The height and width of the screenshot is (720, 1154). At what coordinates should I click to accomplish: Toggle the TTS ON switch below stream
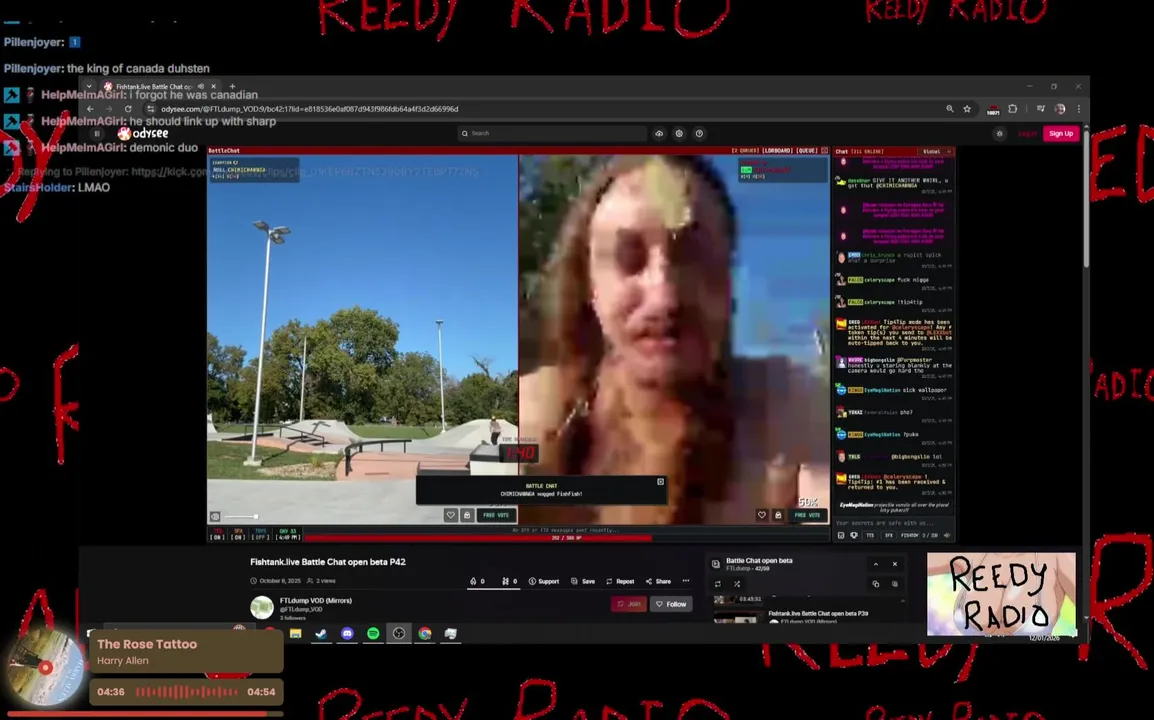point(217,534)
